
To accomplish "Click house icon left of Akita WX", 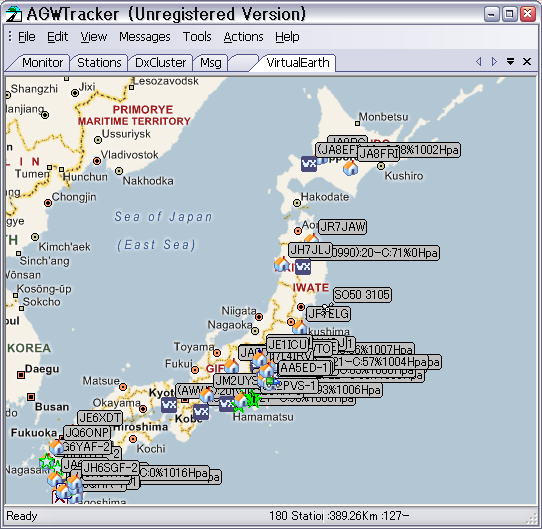I will (x=282, y=264).
